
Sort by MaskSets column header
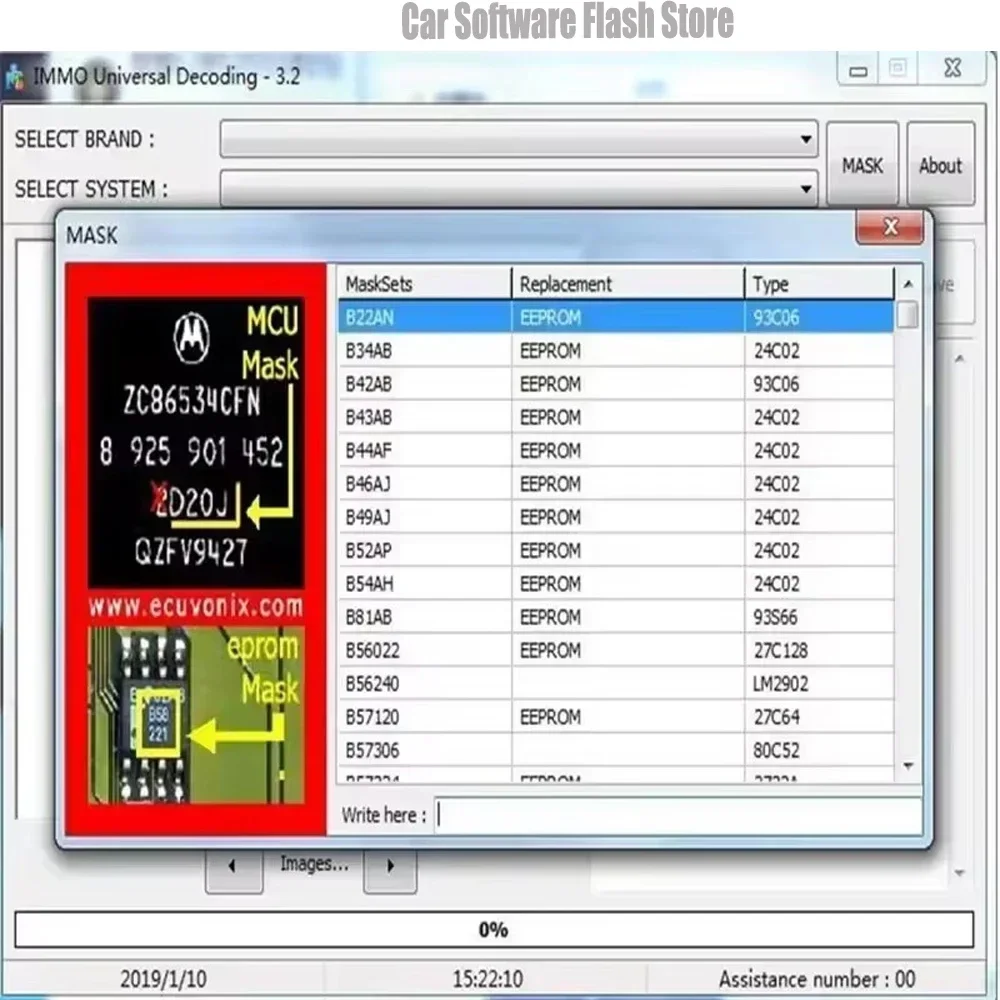tap(424, 284)
